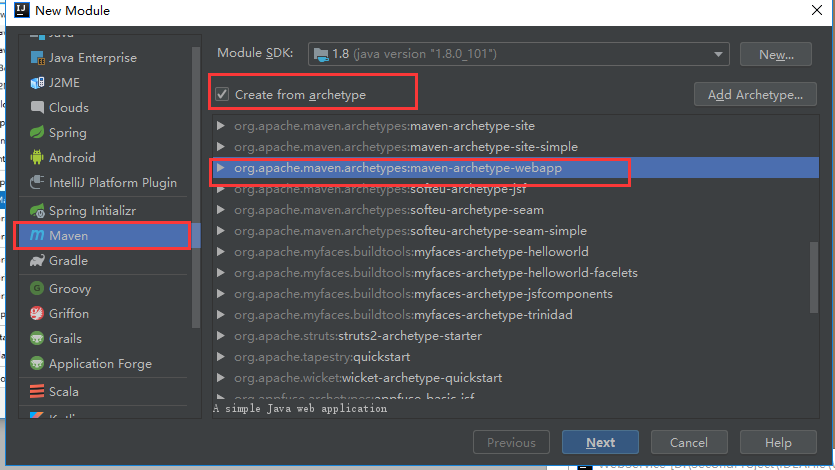Expand softeu-archetype-seam-simple node arrow
This screenshot has height=470, width=835.
pos(220,230)
